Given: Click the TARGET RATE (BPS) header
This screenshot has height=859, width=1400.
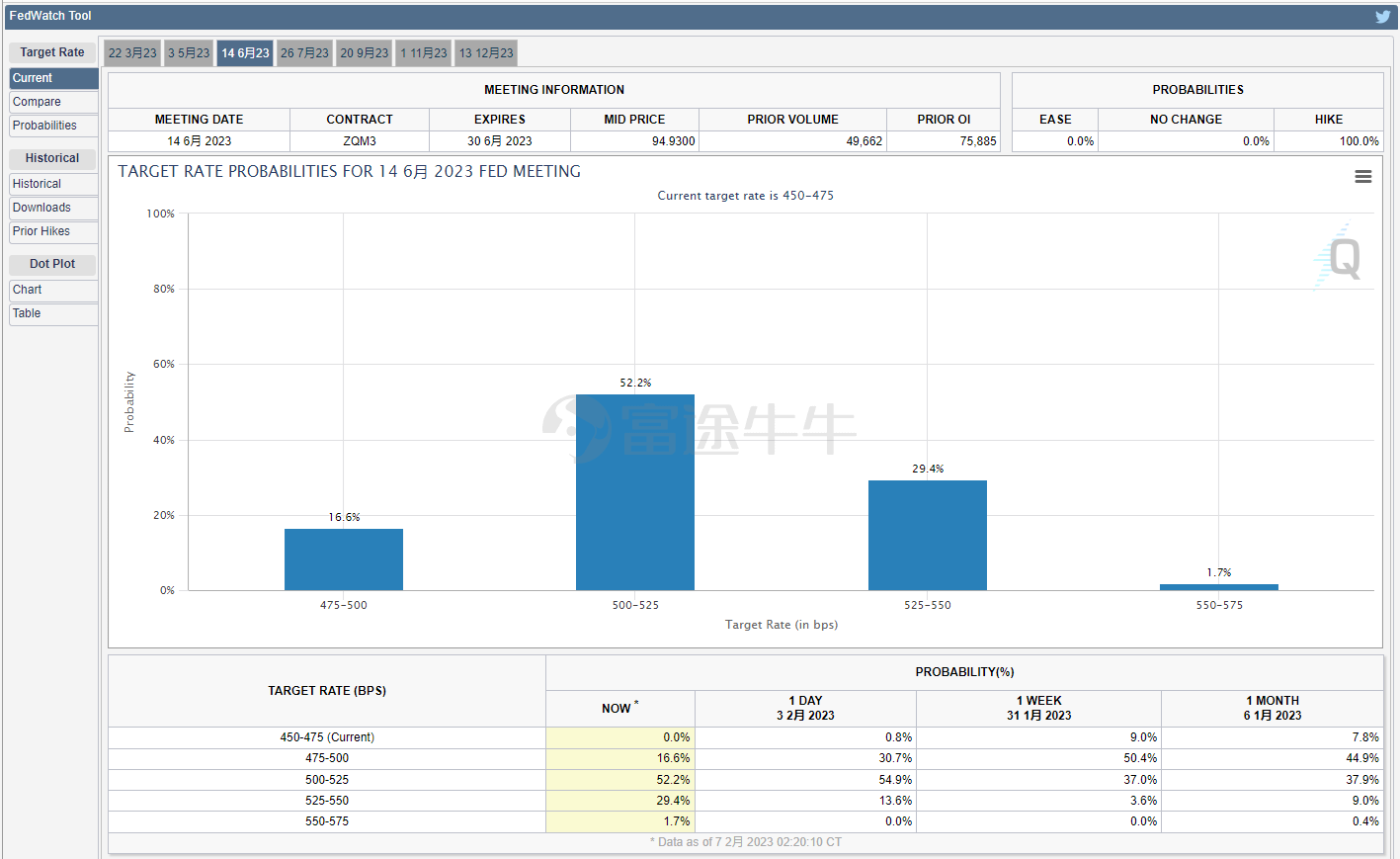Looking at the screenshot, I should 327,691.
